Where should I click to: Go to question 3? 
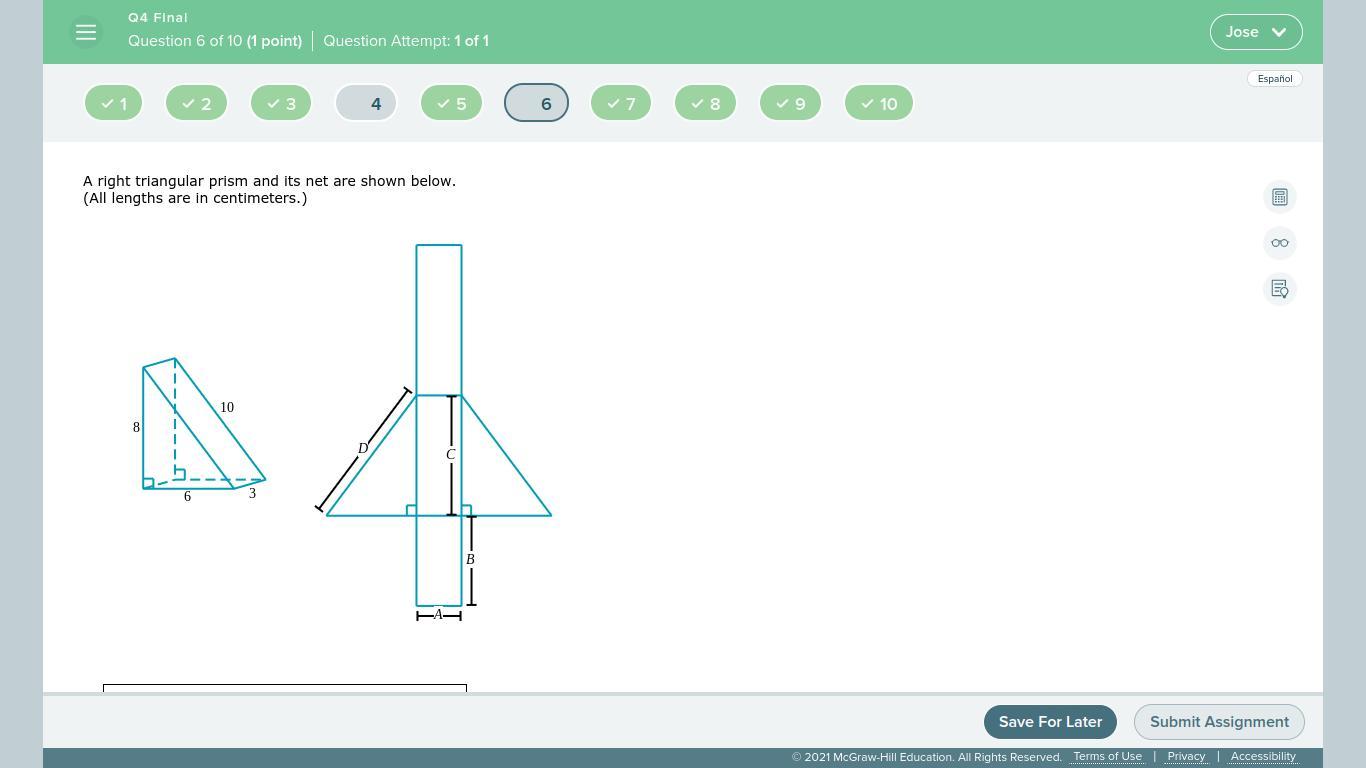(281, 103)
